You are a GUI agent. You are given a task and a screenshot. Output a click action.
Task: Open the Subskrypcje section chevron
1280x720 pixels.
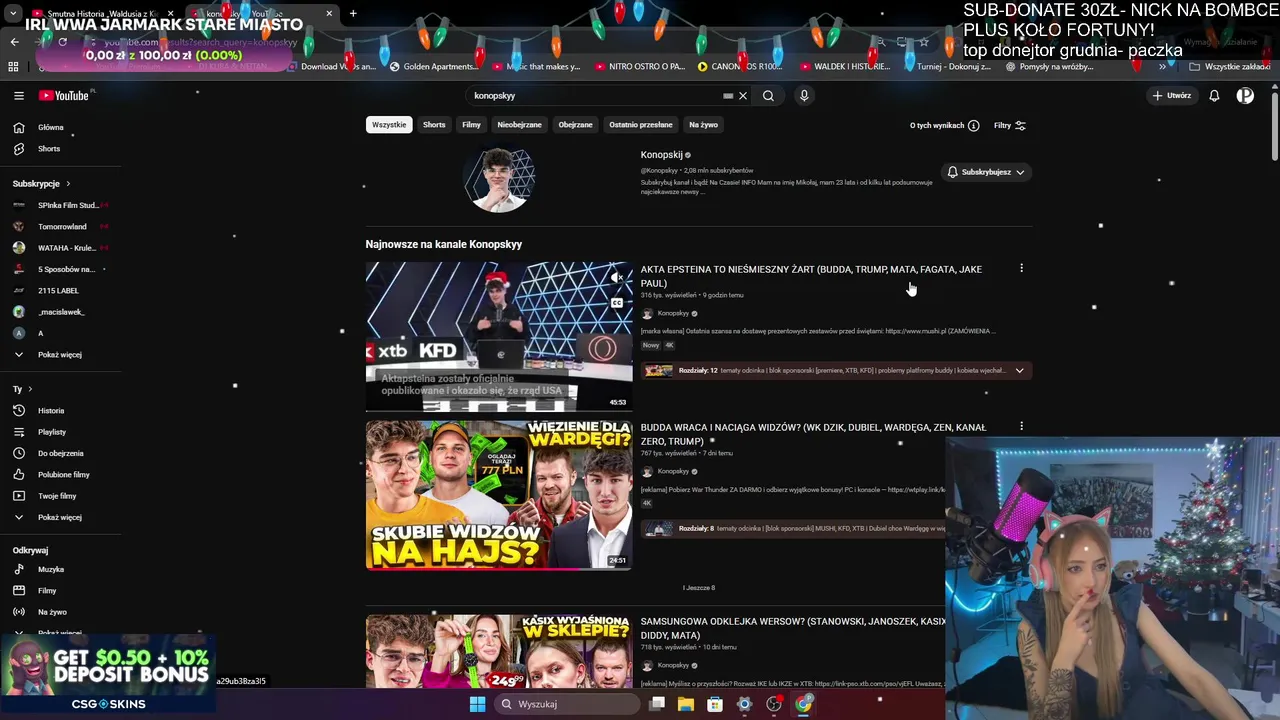[x=68, y=184]
